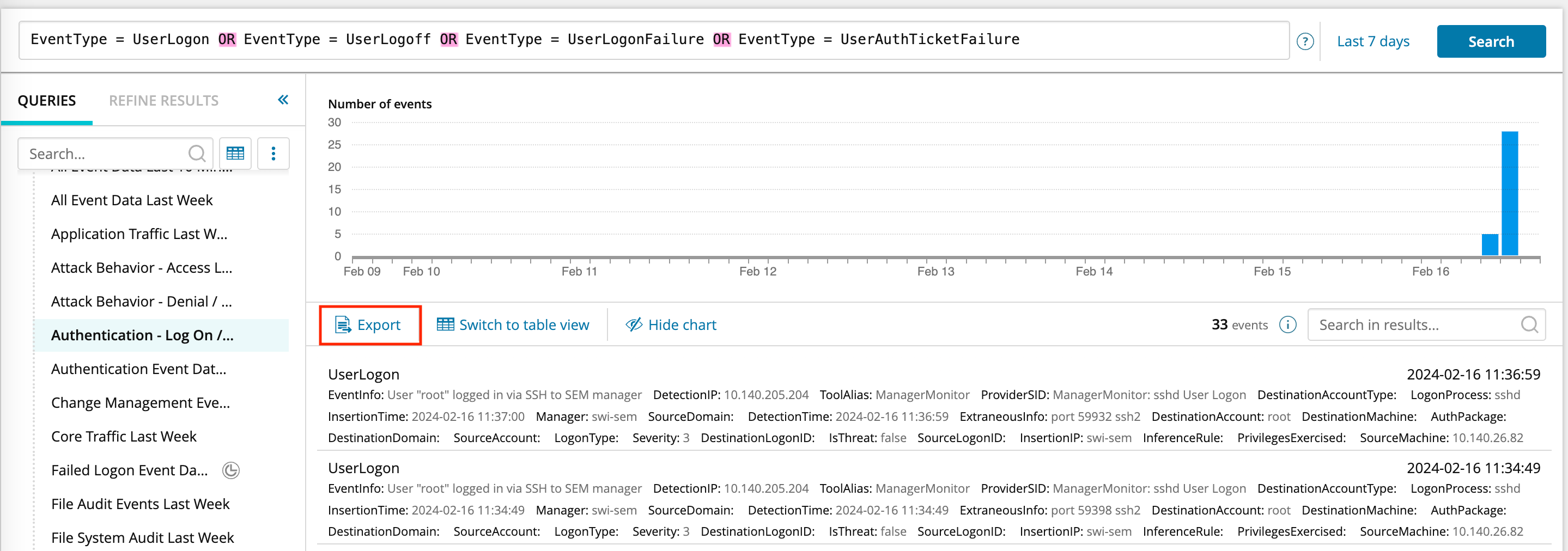Image resolution: width=1568 pixels, height=551 pixels.
Task: Select the Core Traffic Last Week query
Action: click(124, 436)
